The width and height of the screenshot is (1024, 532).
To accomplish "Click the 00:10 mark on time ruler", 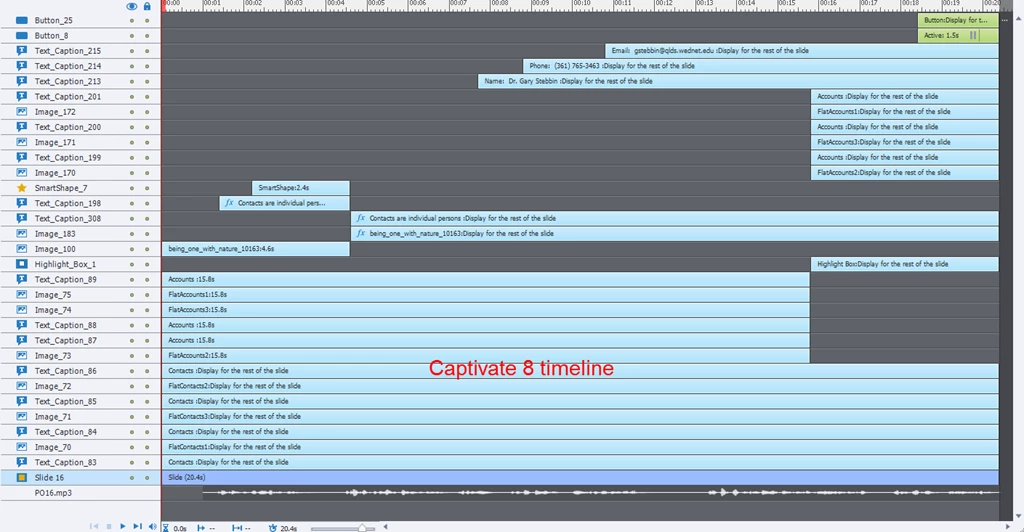I will [x=581, y=4].
